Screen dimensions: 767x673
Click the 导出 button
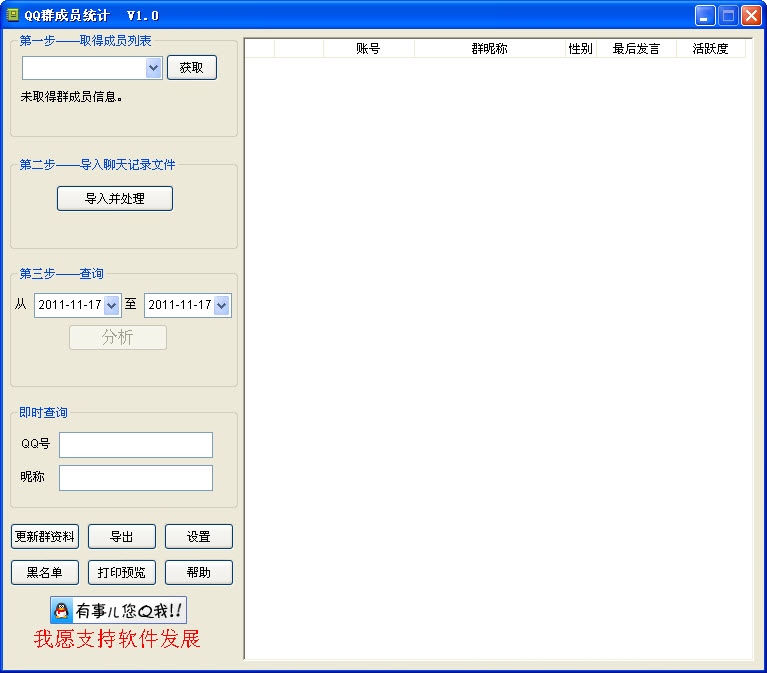(122, 537)
